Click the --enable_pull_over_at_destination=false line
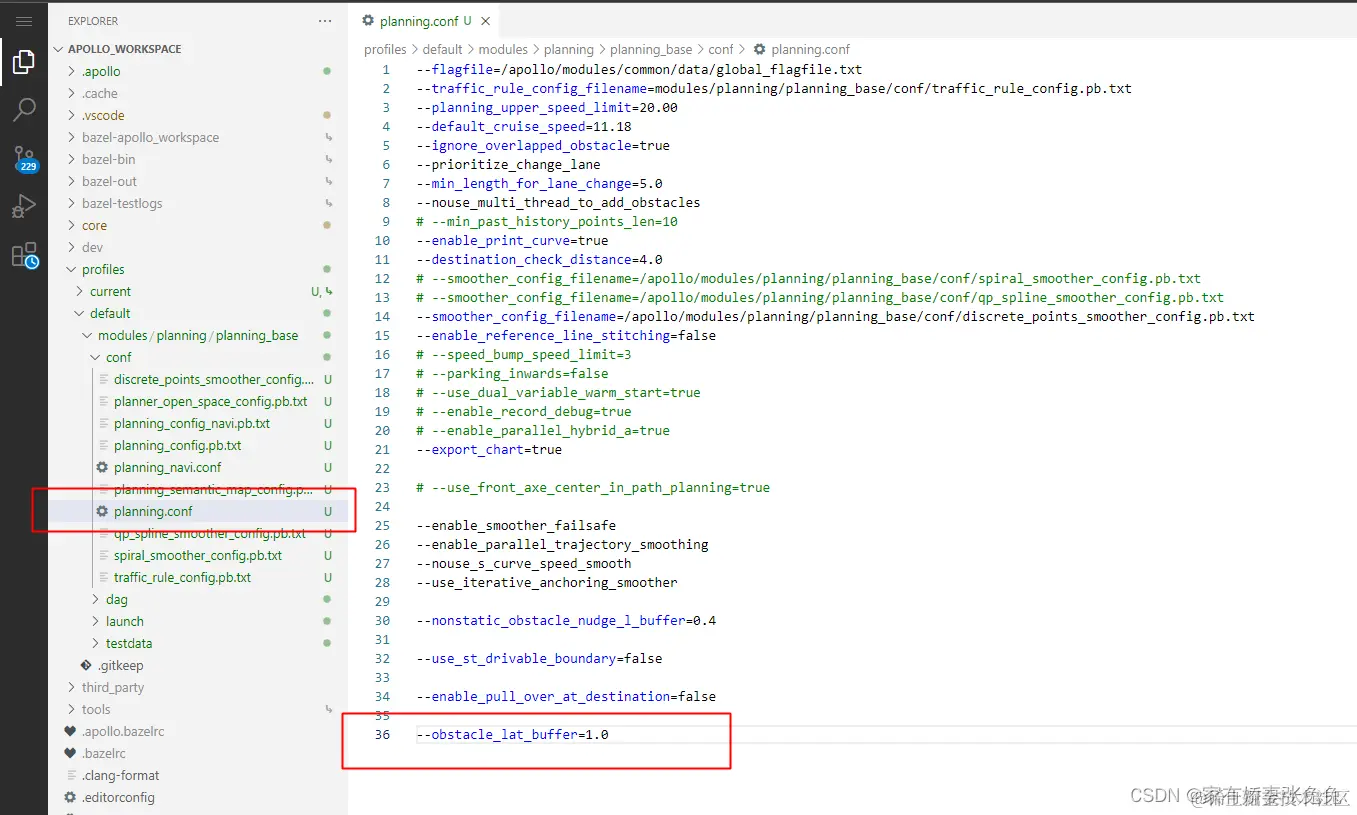The height and width of the screenshot is (815, 1357). point(566,696)
